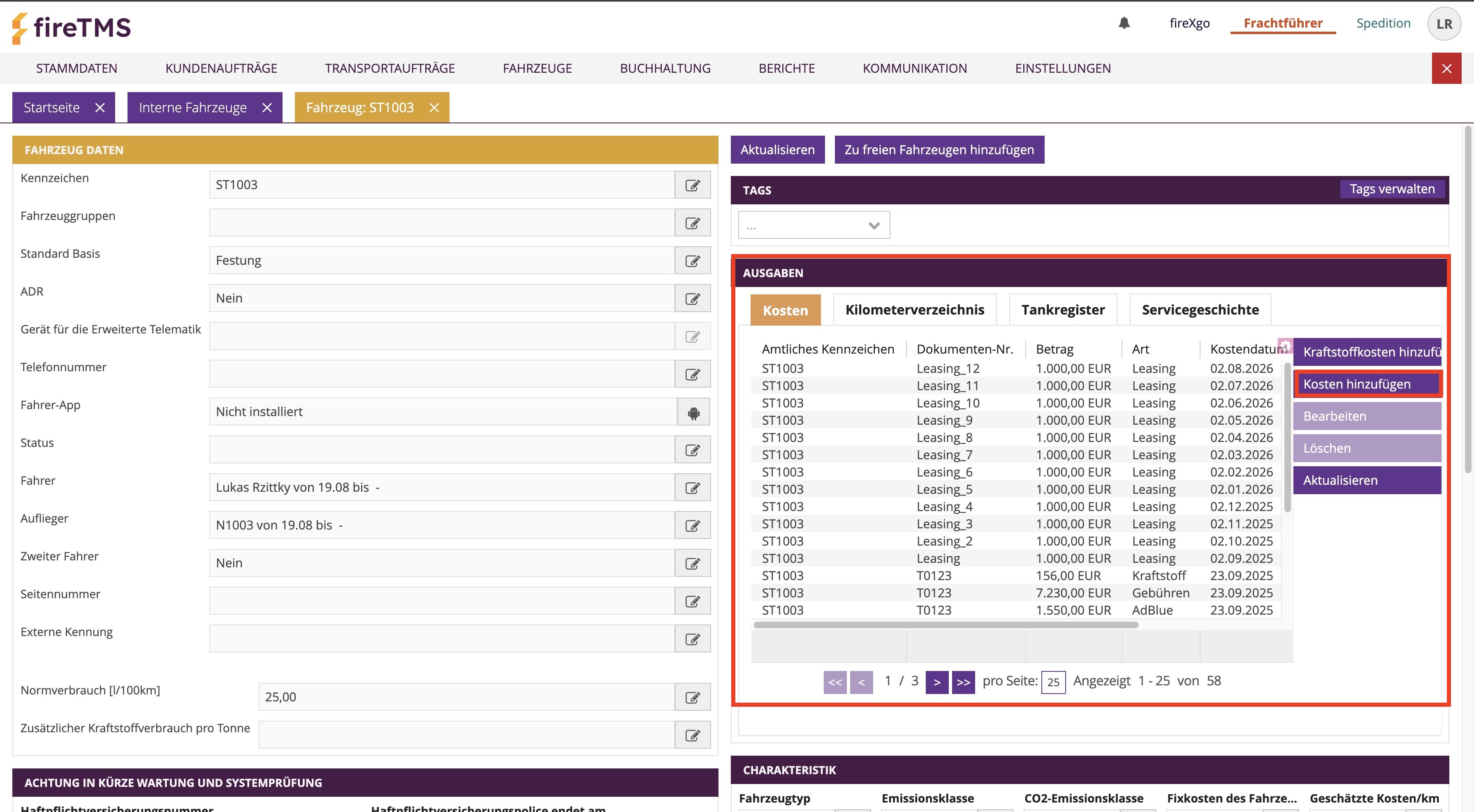Click edit icon for Standard Basis
Image resolution: width=1474 pixels, height=812 pixels.
click(692, 261)
